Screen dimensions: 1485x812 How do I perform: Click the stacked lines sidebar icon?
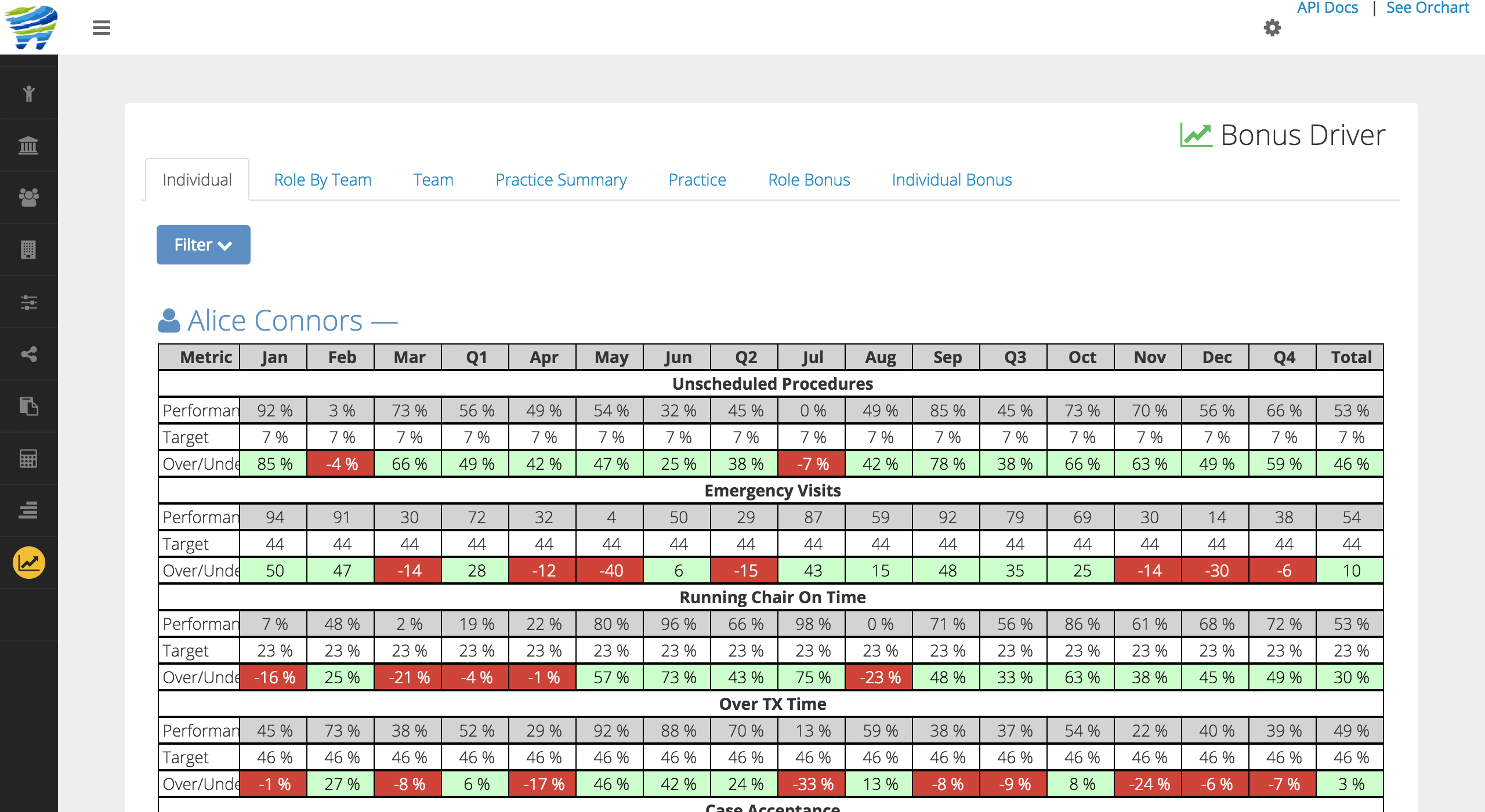[28, 510]
